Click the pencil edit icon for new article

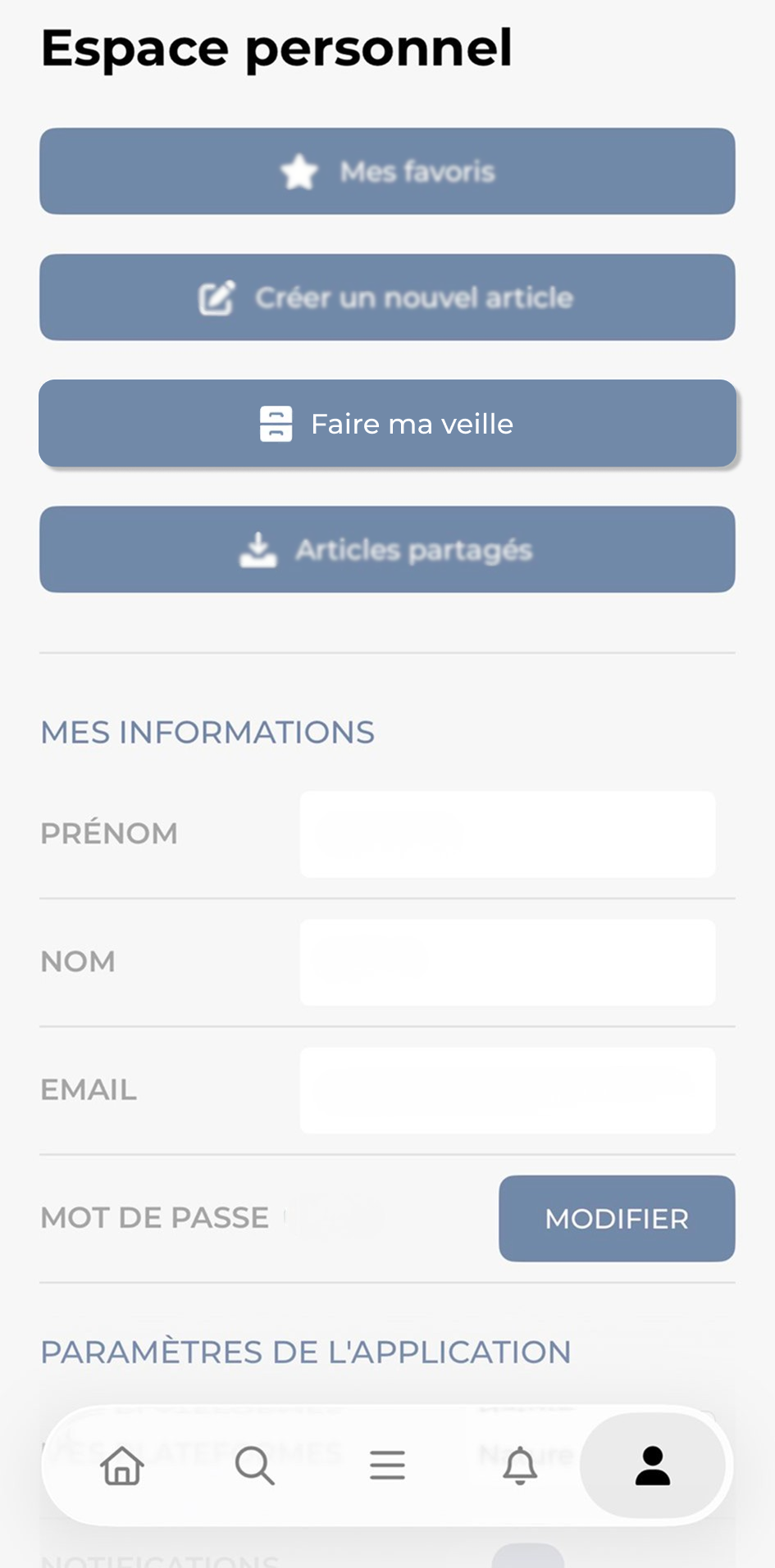point(217,298)
